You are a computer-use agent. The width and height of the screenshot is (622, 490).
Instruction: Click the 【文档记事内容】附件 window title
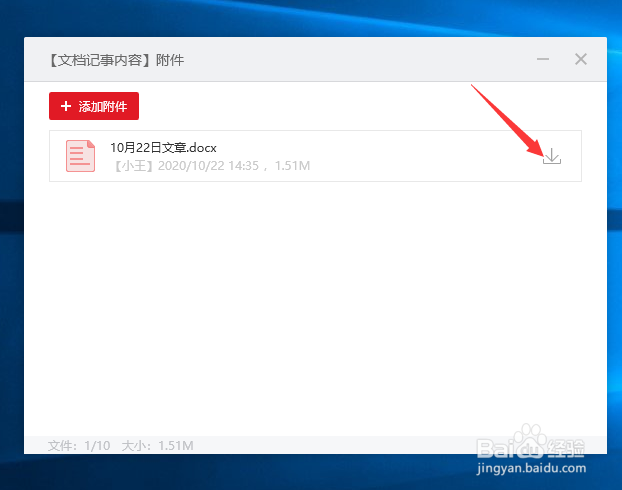pyautogui.click(x=116, y=60)
